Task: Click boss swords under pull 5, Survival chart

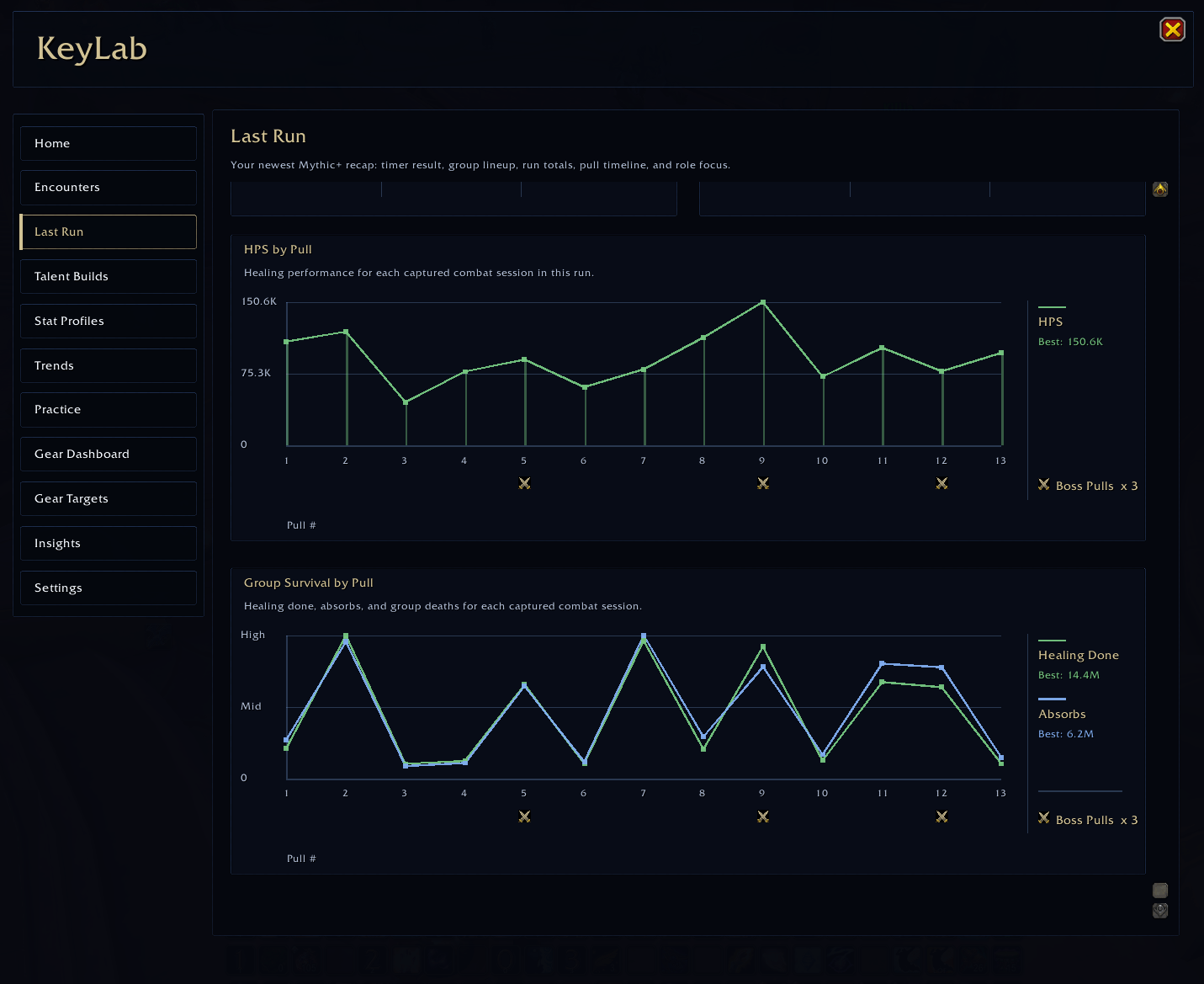Action: [x=524, y=816]
